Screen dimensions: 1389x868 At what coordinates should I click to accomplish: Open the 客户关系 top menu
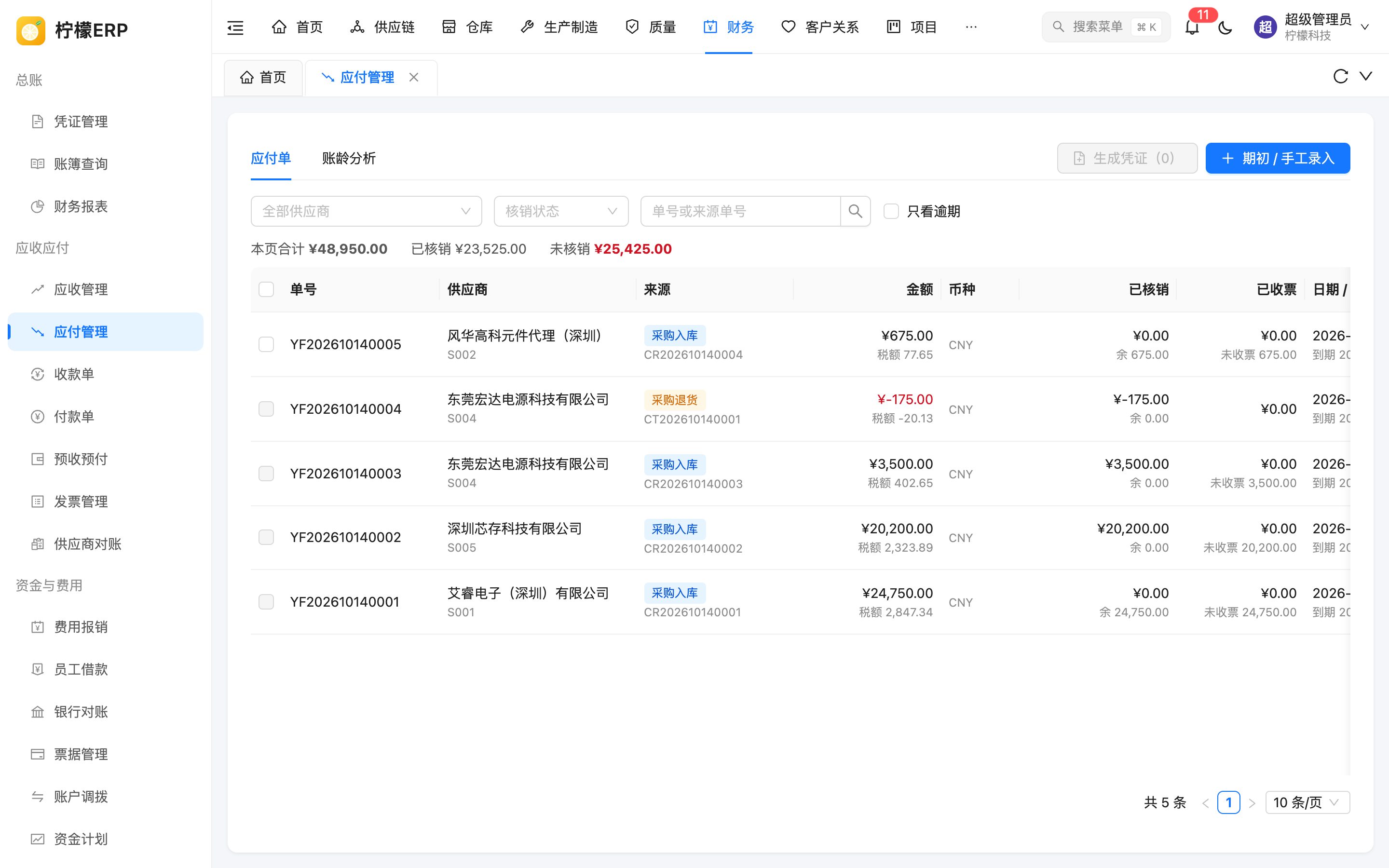(x=820, y=27)
